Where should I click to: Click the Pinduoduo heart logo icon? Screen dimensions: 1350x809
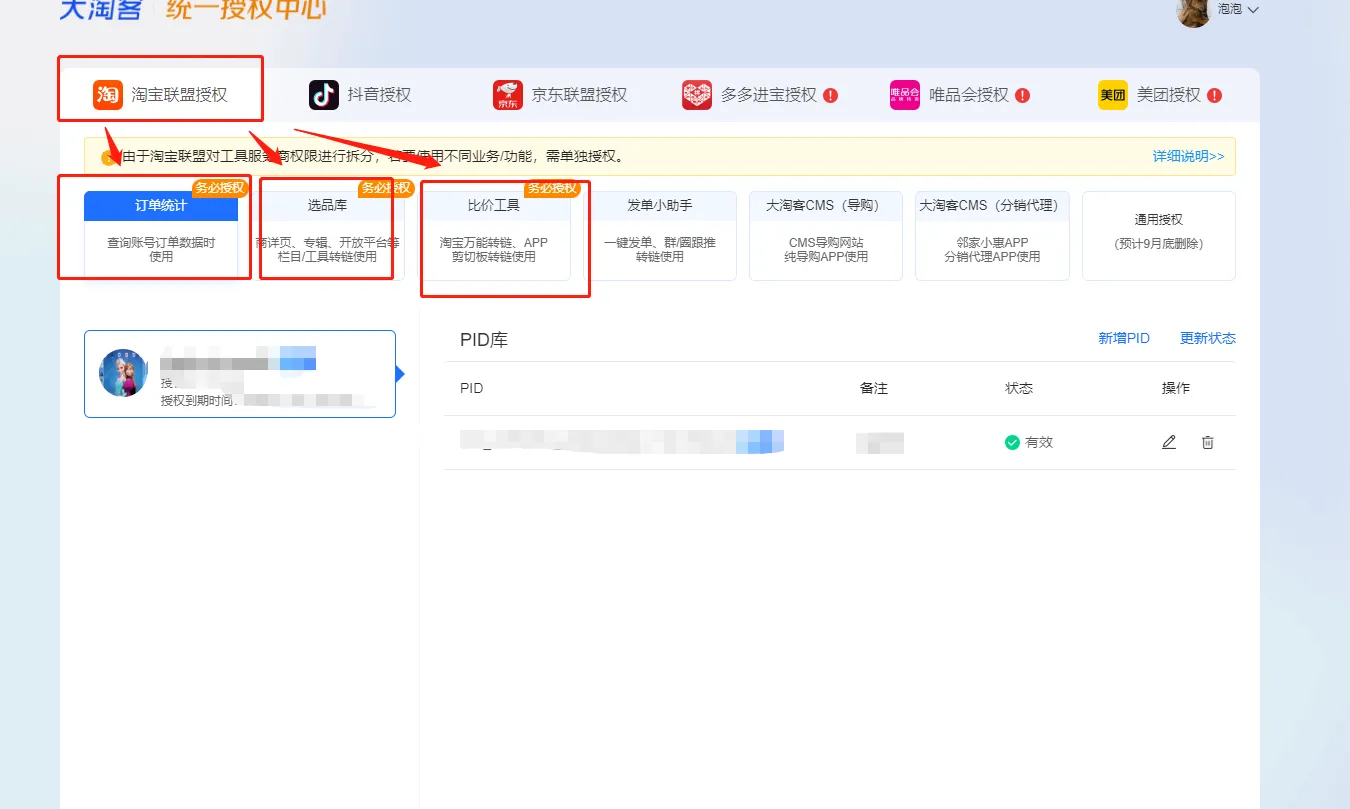click(697, 95)
